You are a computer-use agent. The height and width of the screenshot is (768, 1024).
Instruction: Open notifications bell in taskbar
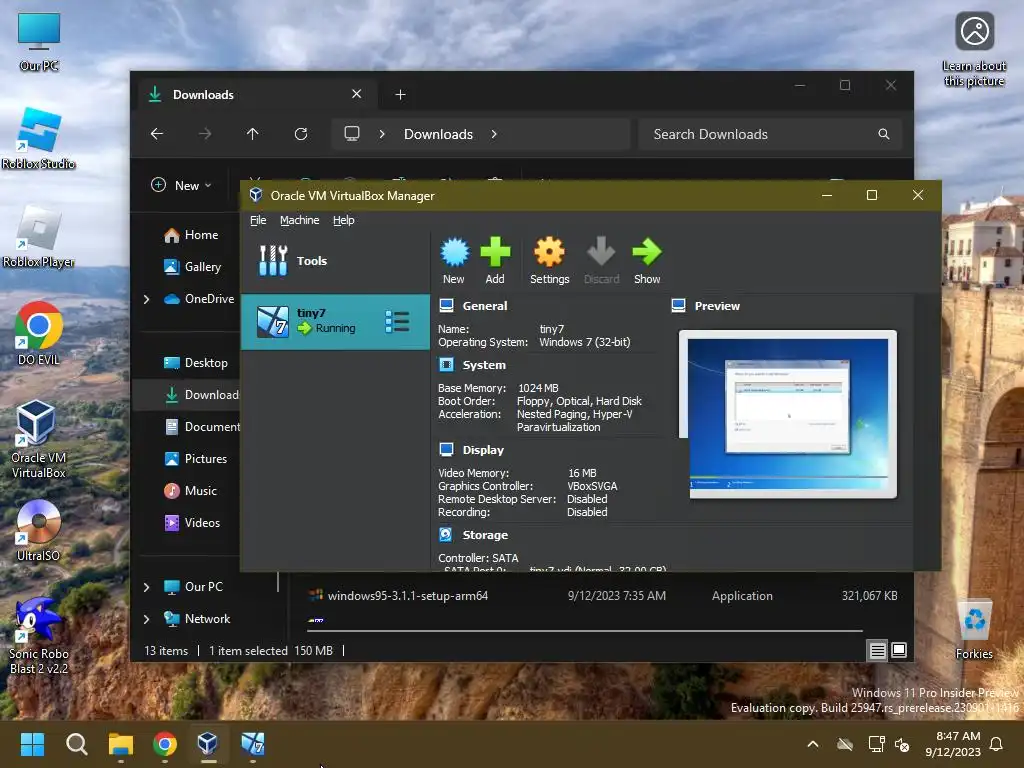(997, 744)
